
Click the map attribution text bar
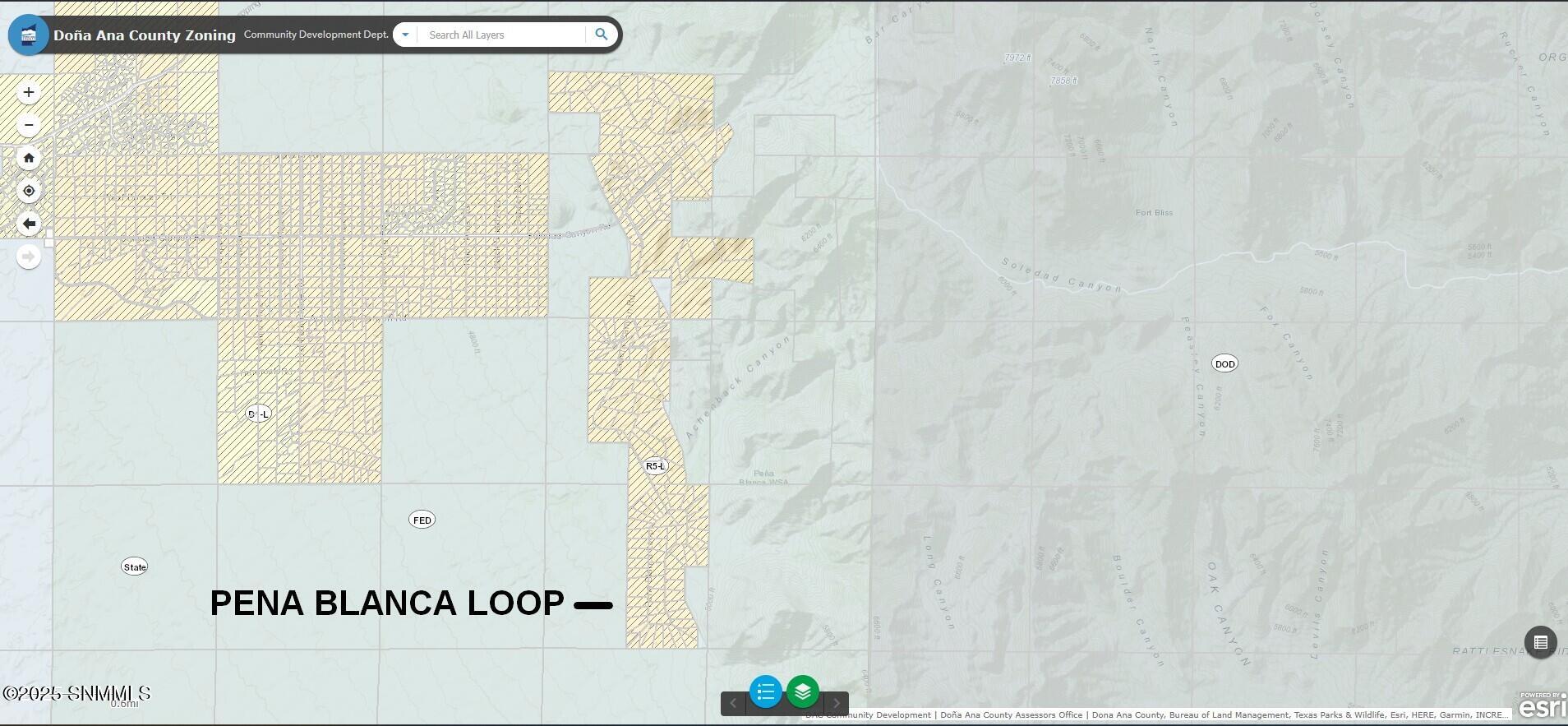click(1157, 714)
